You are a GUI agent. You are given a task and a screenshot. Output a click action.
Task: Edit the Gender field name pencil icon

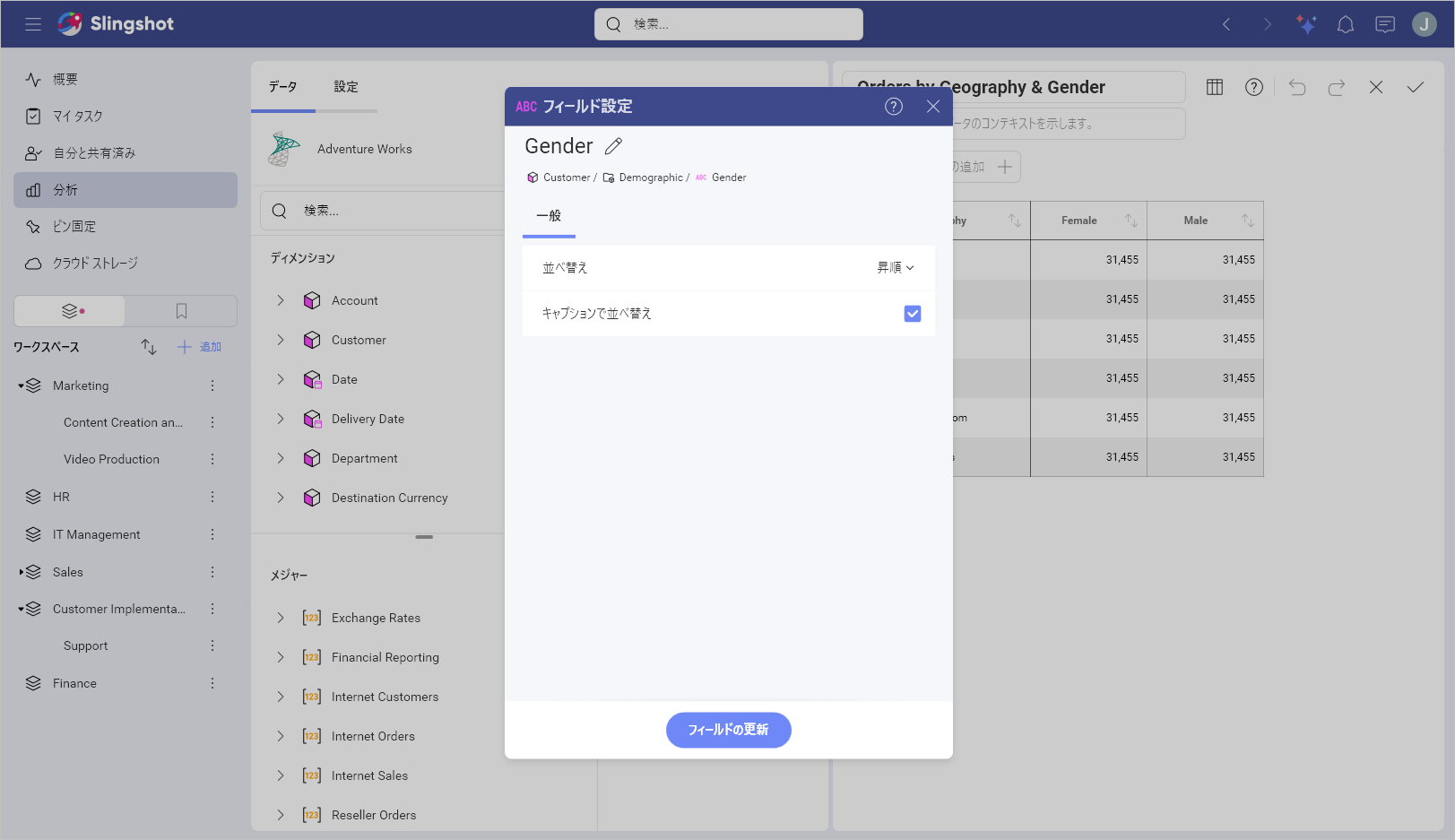tap(613, 146)
